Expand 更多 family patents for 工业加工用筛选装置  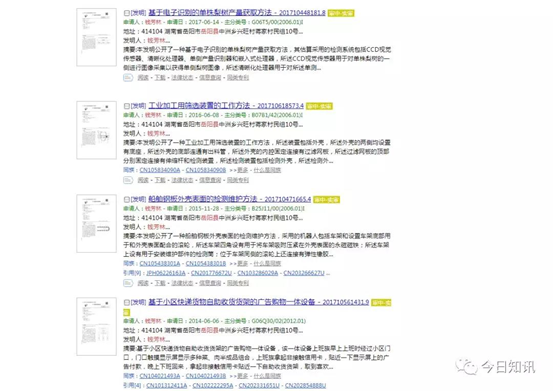tap(242, 170)
